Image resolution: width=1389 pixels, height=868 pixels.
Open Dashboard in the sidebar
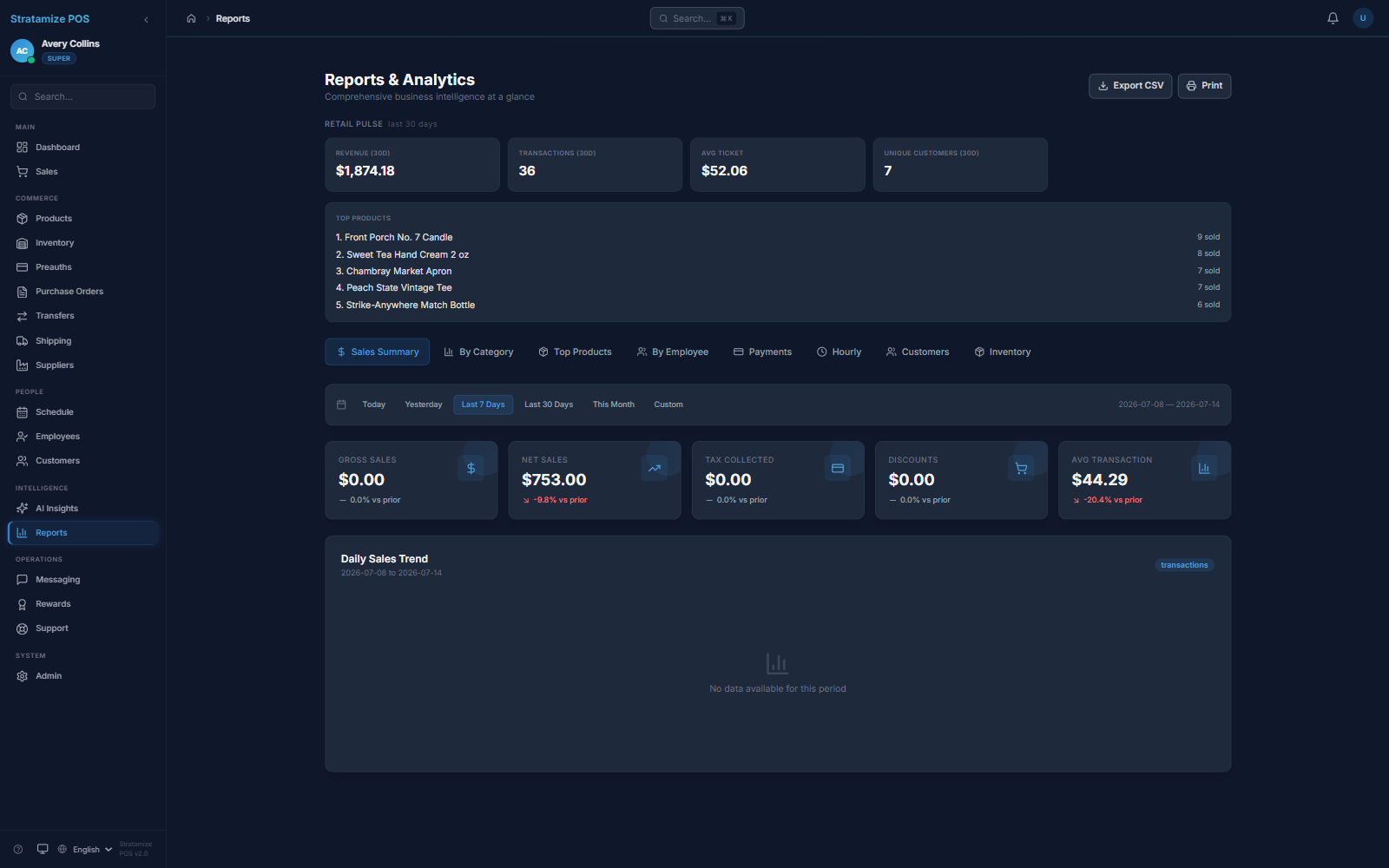pyautogui.click(x=83, y=148)
